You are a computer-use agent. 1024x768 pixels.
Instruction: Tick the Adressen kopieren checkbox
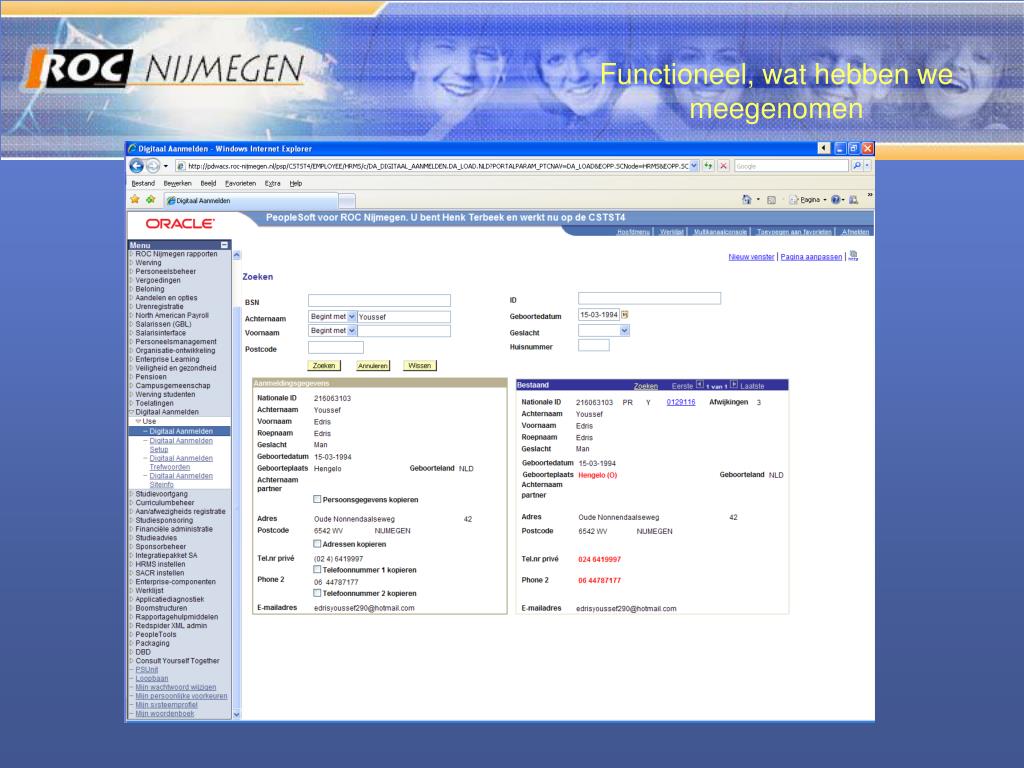pyautogui.click(x=317, y=543)
